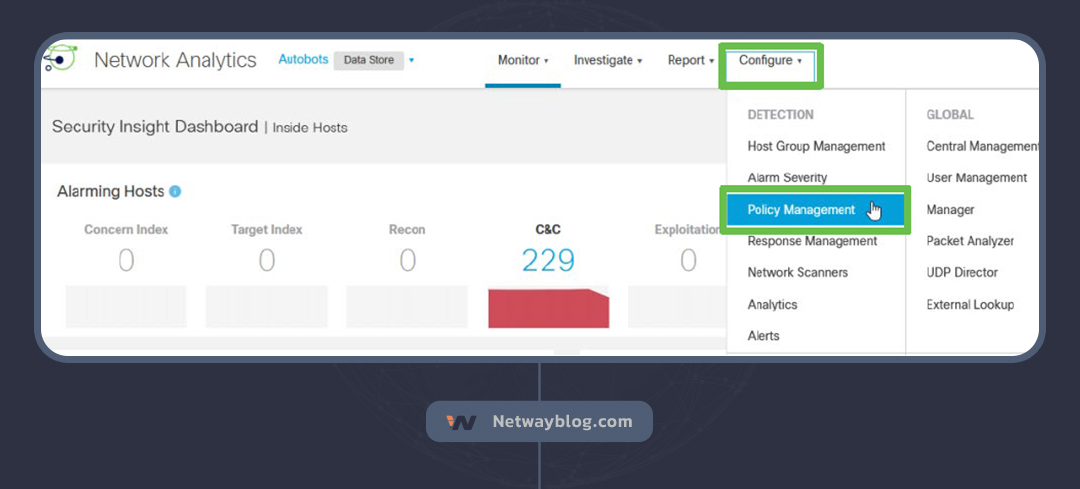Select Policy Management from the menu
Viewport: 1080px width, 489px height.
click(x=802, y=210)
